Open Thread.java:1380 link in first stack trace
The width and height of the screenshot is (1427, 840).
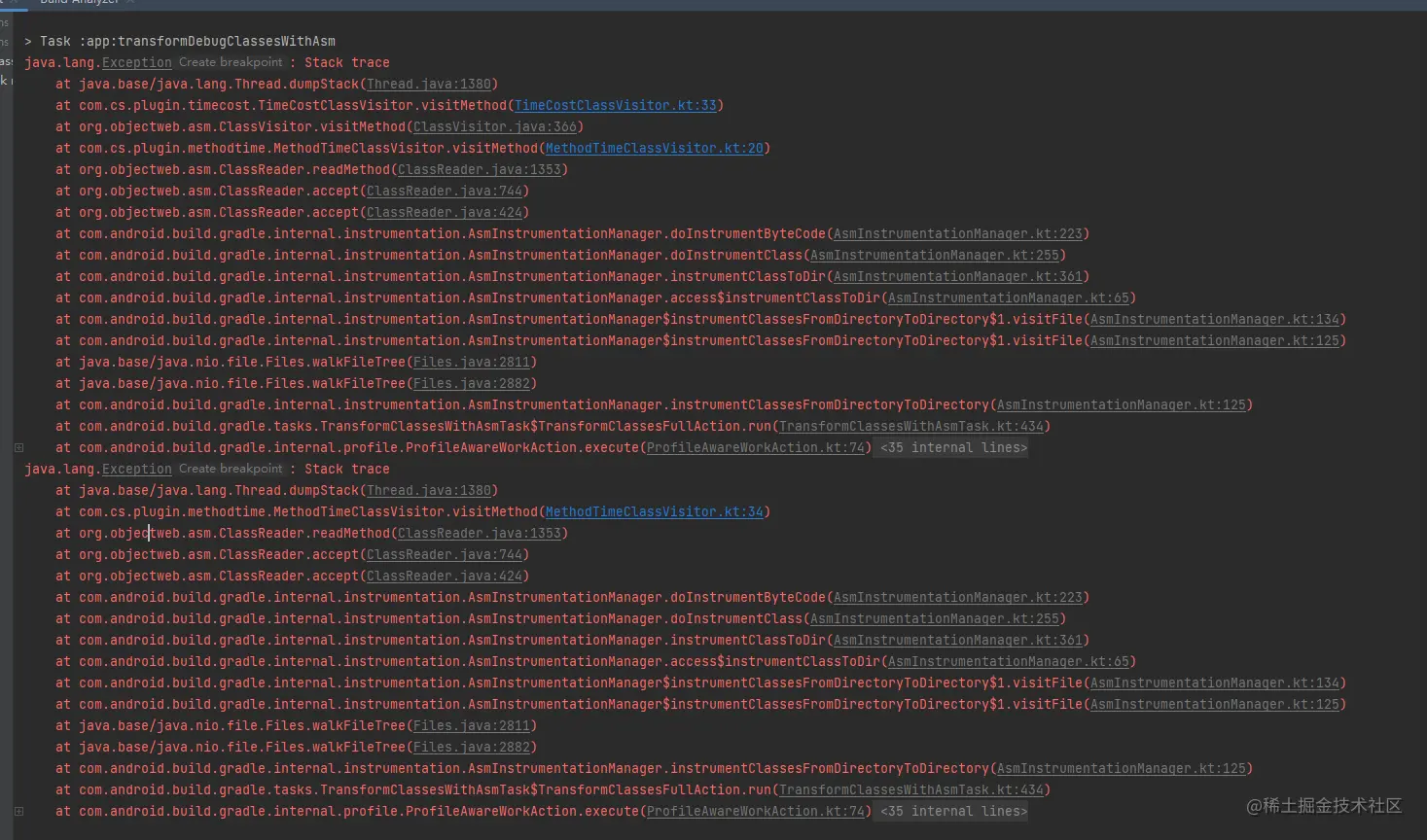429,84
